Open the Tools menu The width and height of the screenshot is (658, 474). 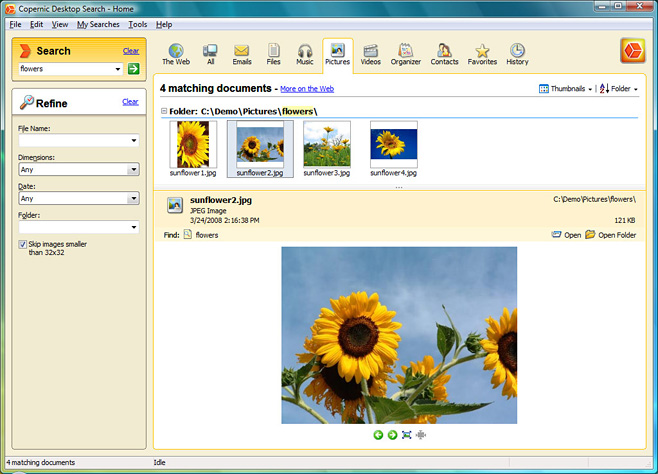point(138,24)
